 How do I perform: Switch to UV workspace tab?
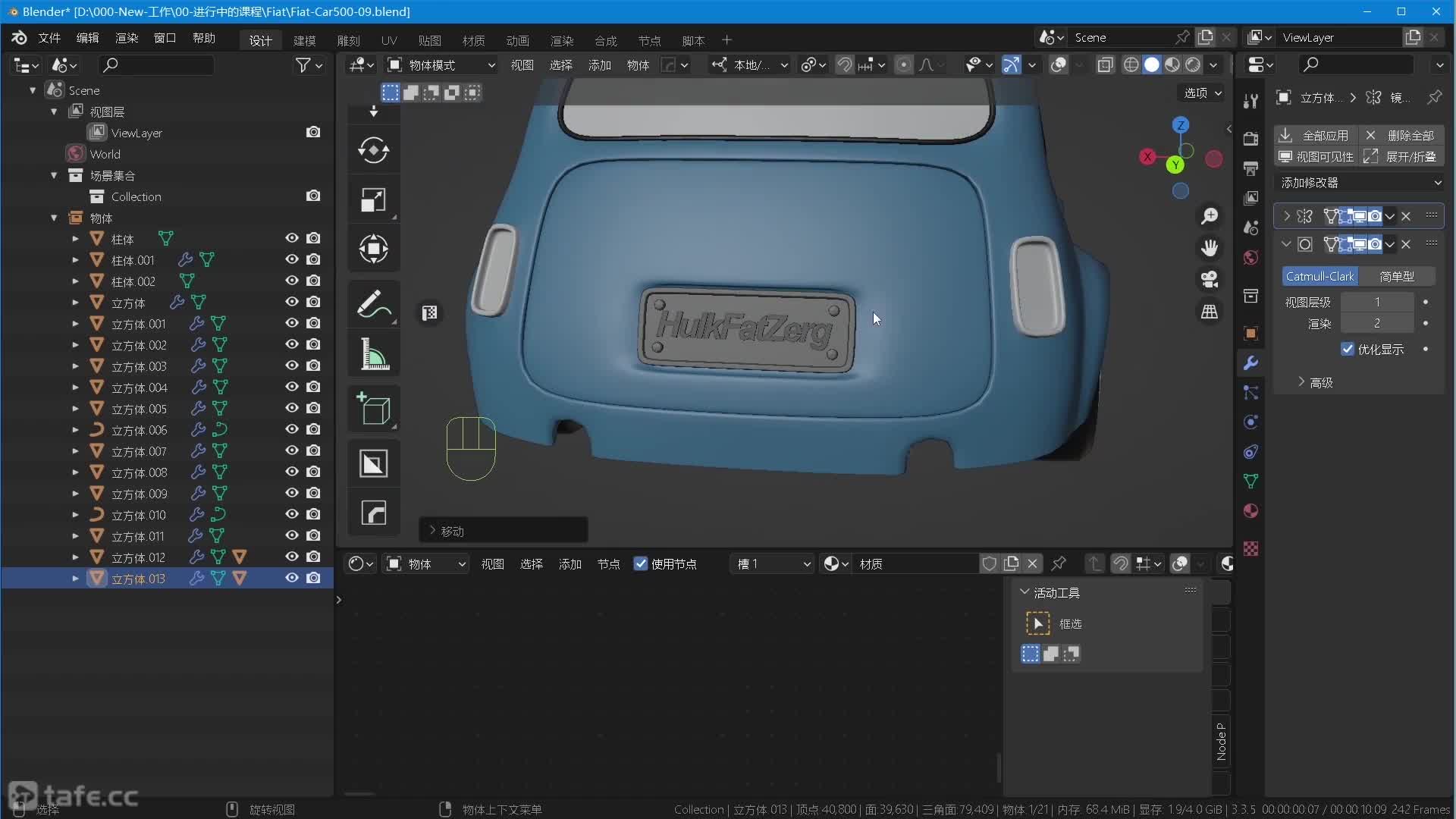coord(389,40)
